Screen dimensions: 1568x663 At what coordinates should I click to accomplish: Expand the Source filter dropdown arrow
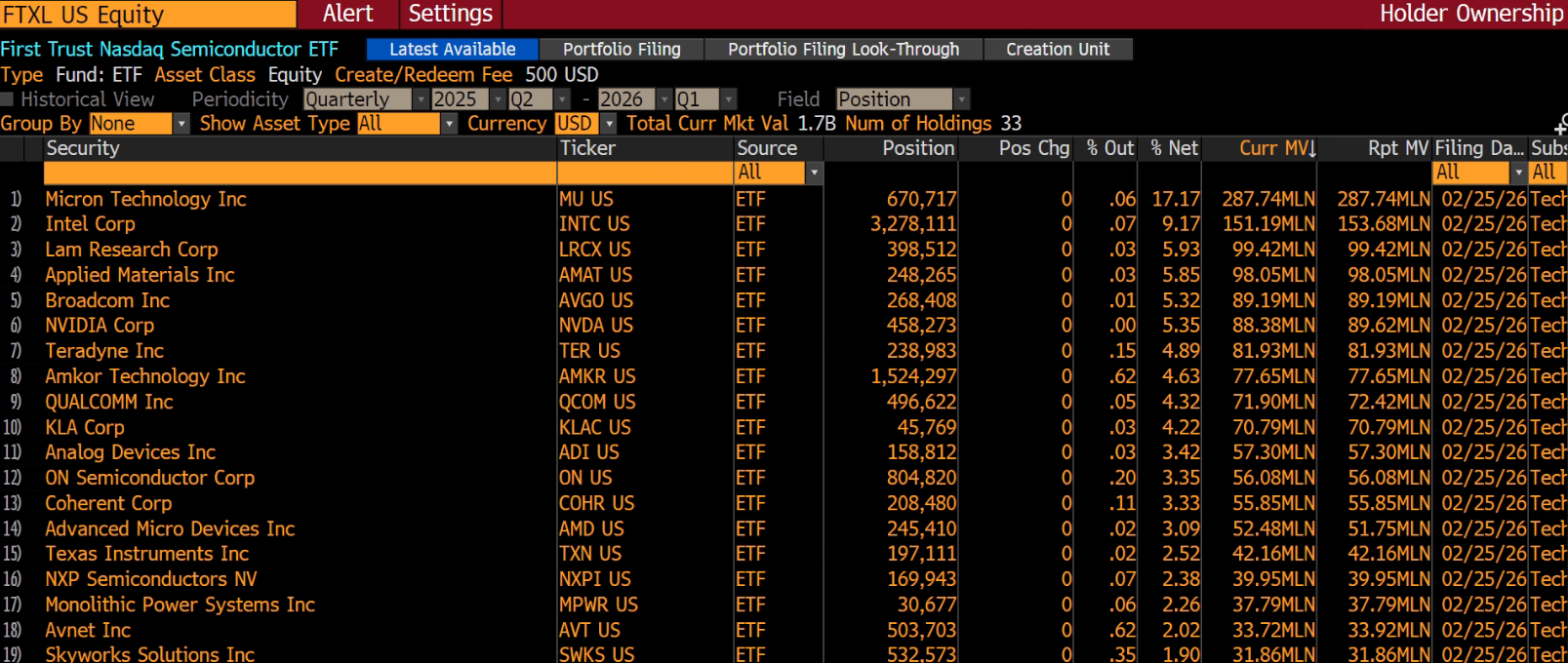[x=814, y=173]
